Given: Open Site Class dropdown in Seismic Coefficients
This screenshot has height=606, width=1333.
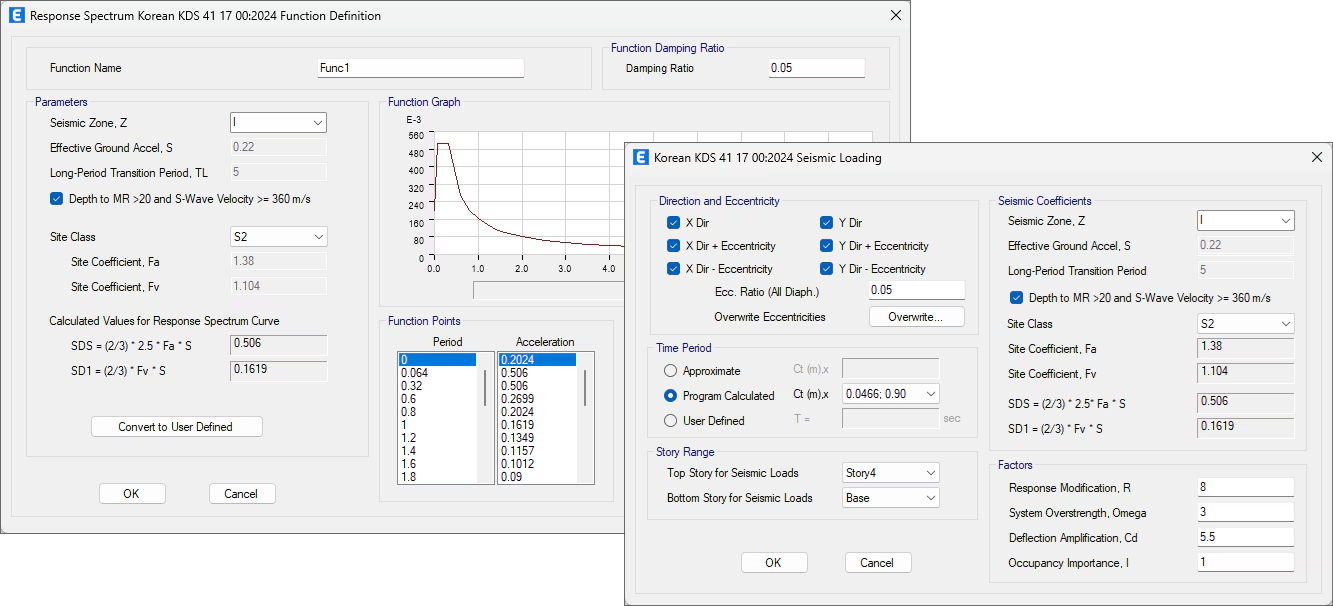Looking at the screenshot, I should pos(1245,324).
